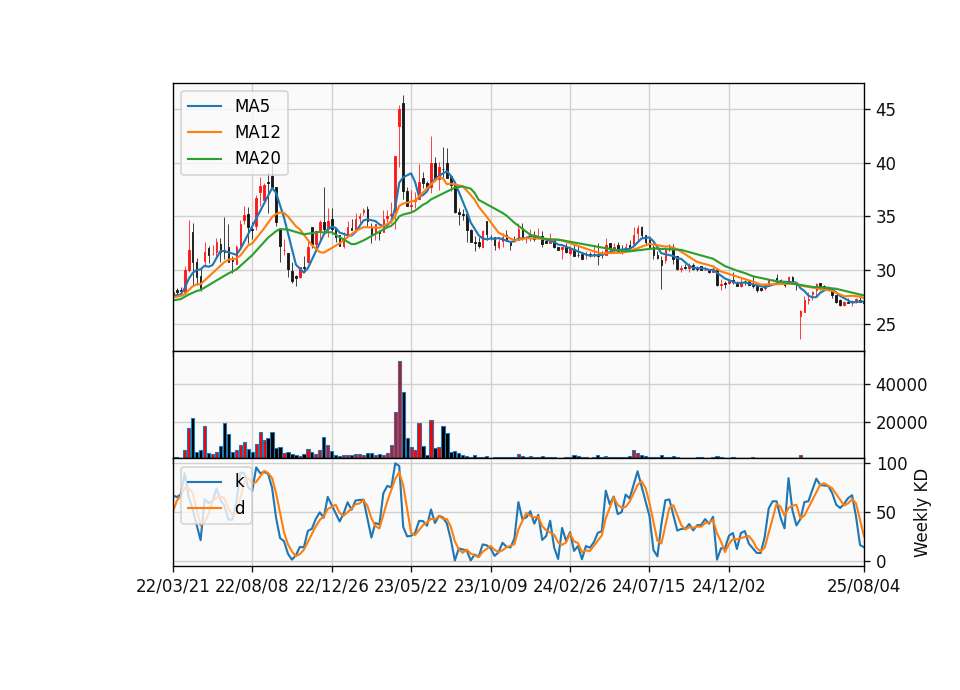The height and width of the screenshot is (690, 960).
Task: Click the 22/12/26 date label
Action: click(332, 586)
